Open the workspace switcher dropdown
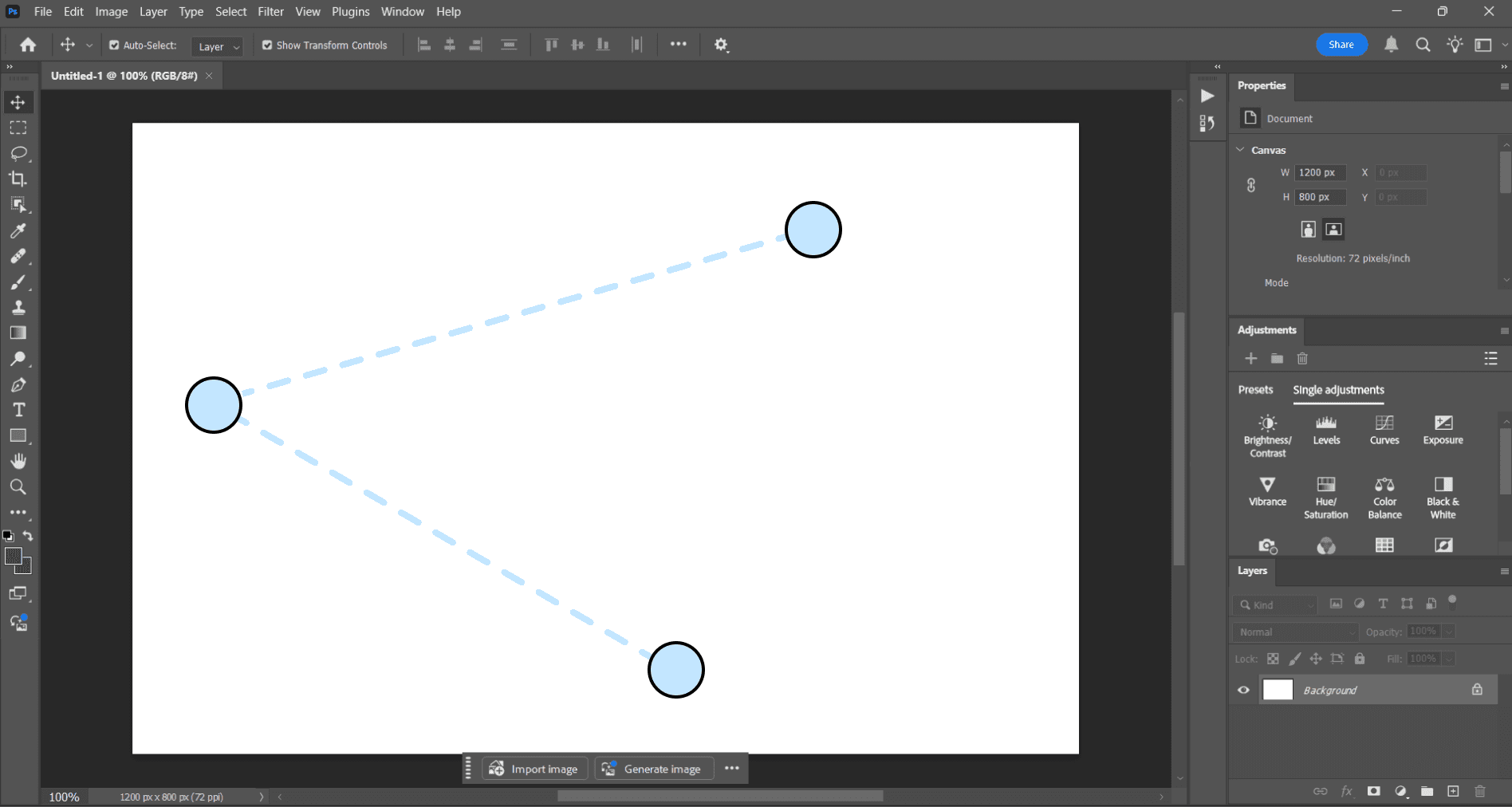The height and width of the screenshot is (807, 1512). (x=1489, y=45)
